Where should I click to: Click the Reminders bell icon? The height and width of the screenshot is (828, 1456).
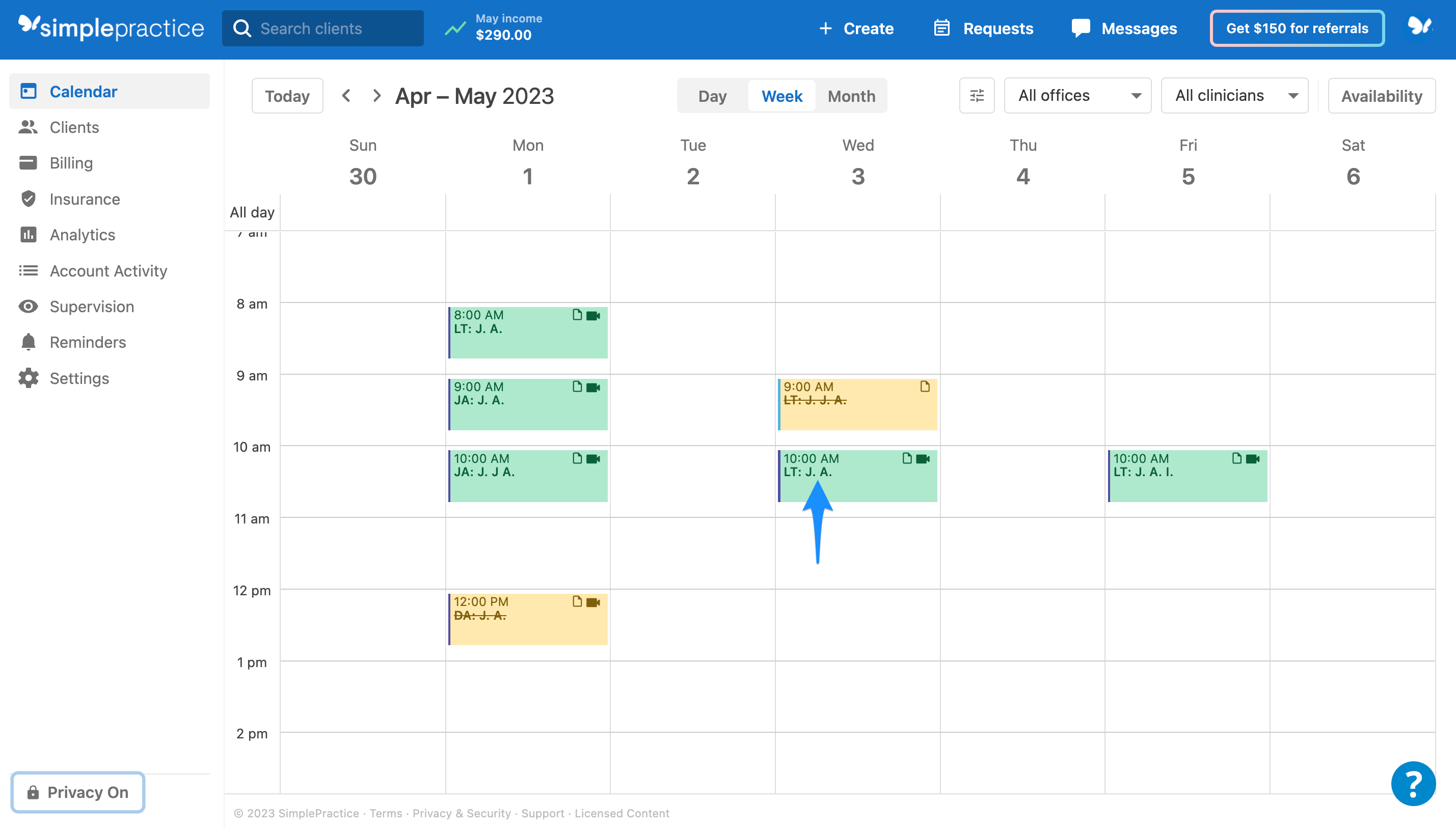point(28,342)
